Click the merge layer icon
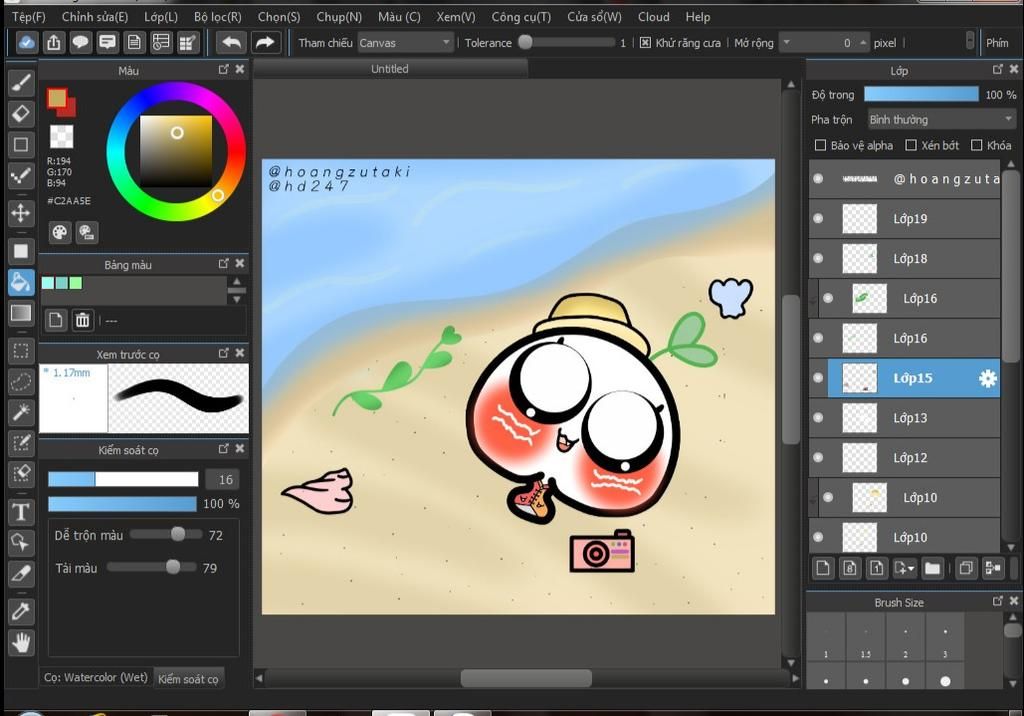The width and height of the screenshot is (1024, 716). point(993,568)
